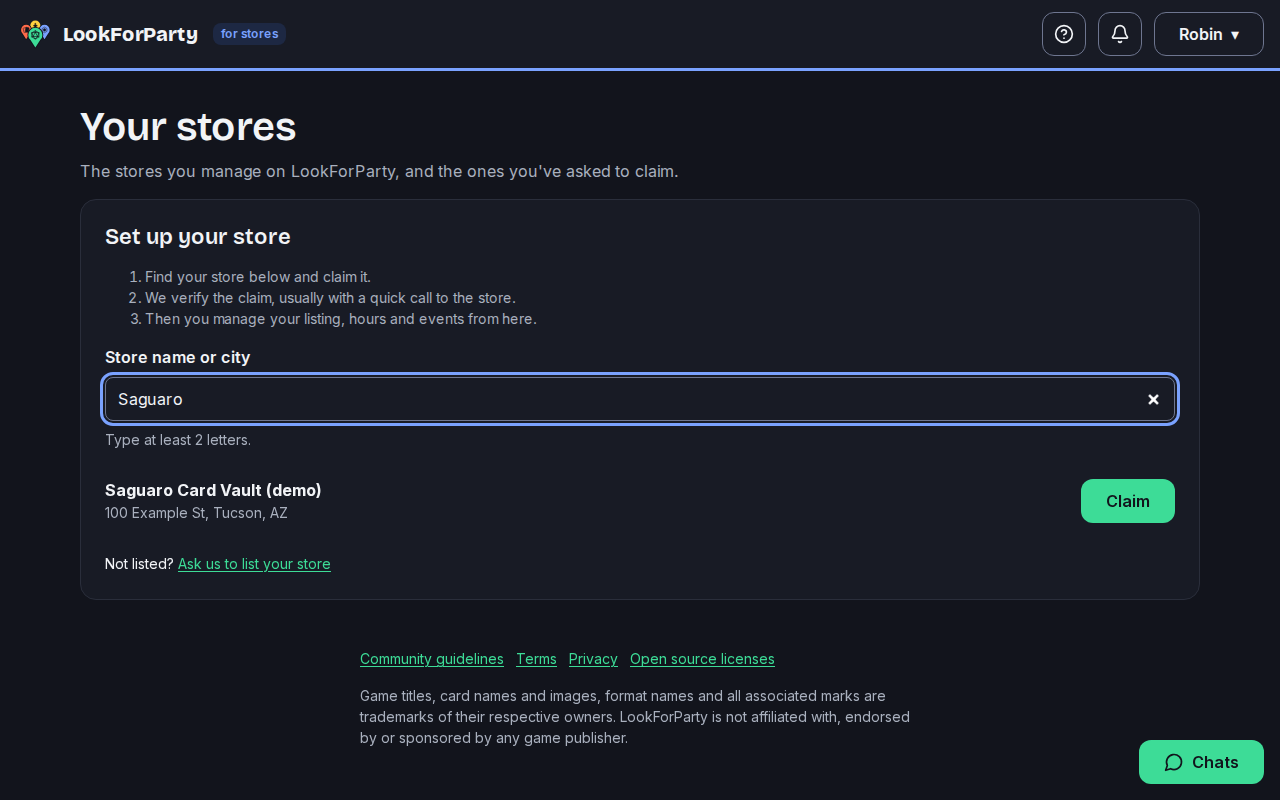
Task: Click the speech-bubble icon in Chats
Action: 1174,762
